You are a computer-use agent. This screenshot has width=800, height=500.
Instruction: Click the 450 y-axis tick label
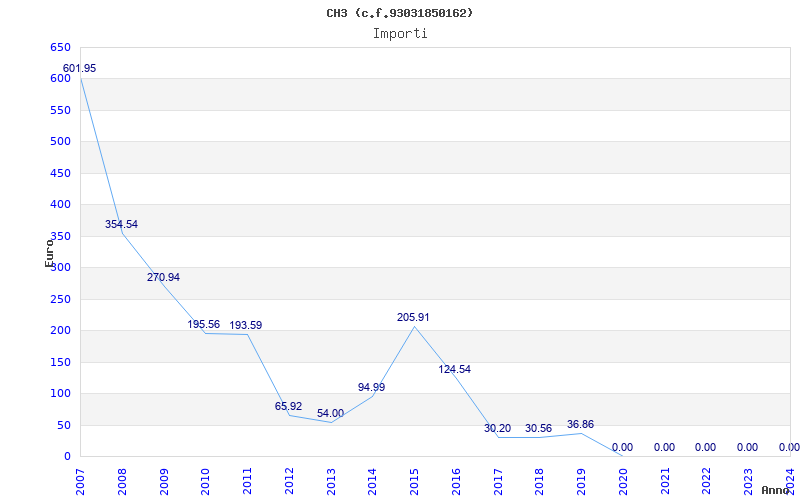(x=60, y=173)
